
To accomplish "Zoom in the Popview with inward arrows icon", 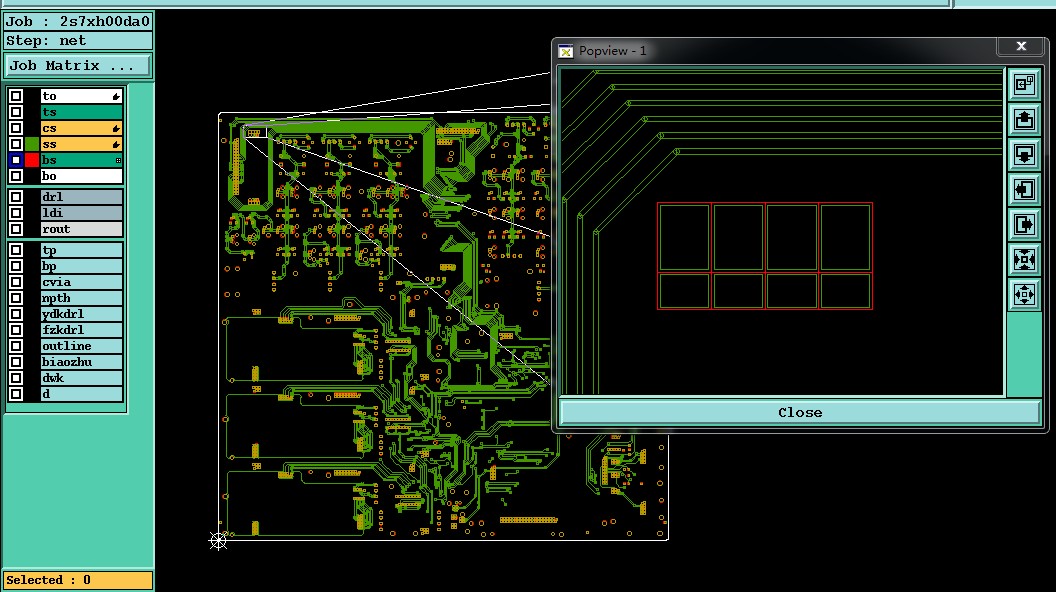I will coord(1024,259).
